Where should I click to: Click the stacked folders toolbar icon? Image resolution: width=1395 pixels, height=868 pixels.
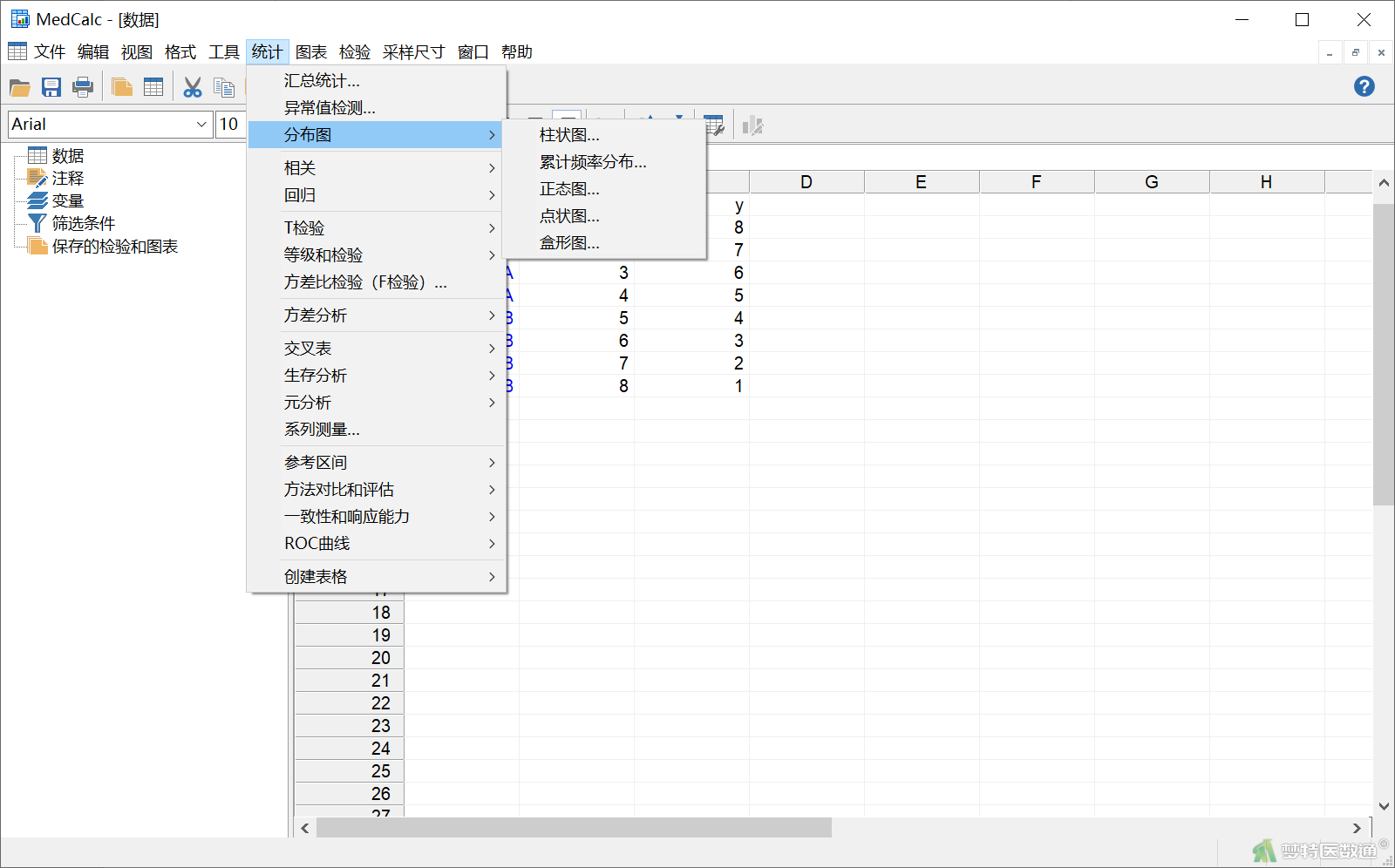click(122, 87)
